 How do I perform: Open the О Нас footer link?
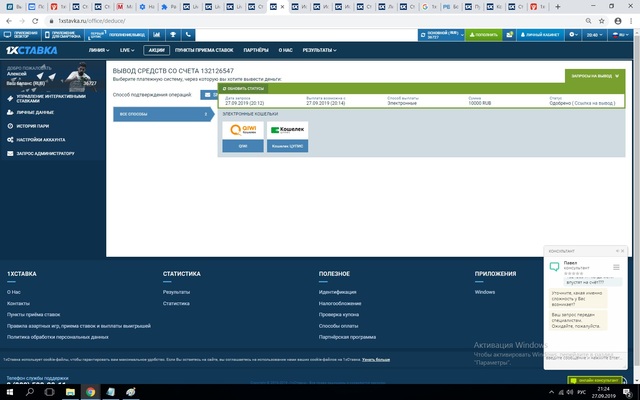[x=13, y=292]
